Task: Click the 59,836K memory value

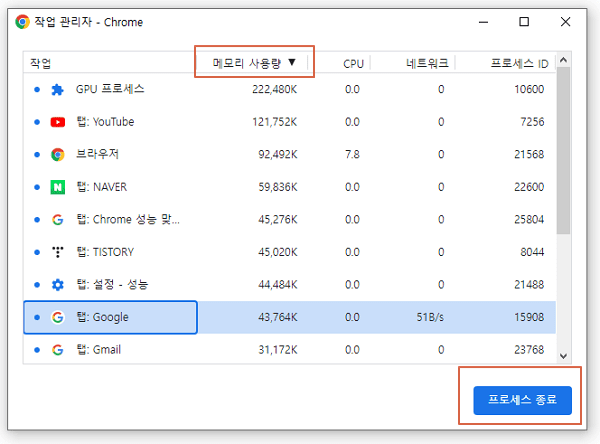Action: tap(277, 187)
